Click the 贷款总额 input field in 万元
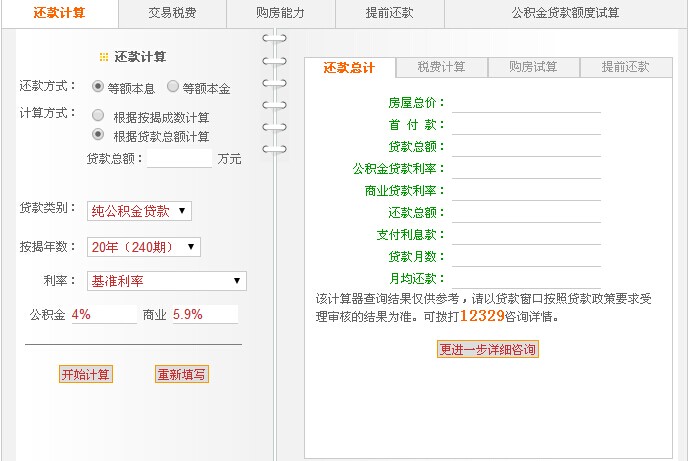The width and height of the screenshot is (689, 461). 180,158
